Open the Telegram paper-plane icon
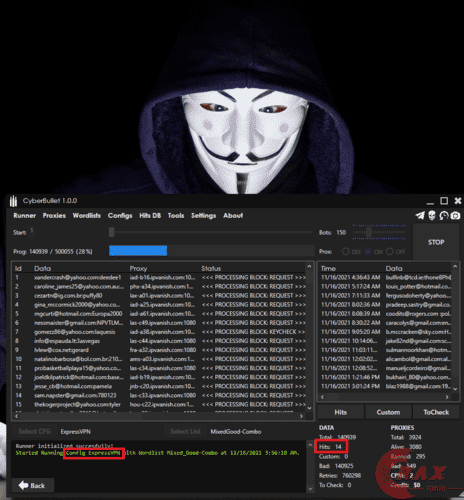The image size is (464, 500). [420, 215]
